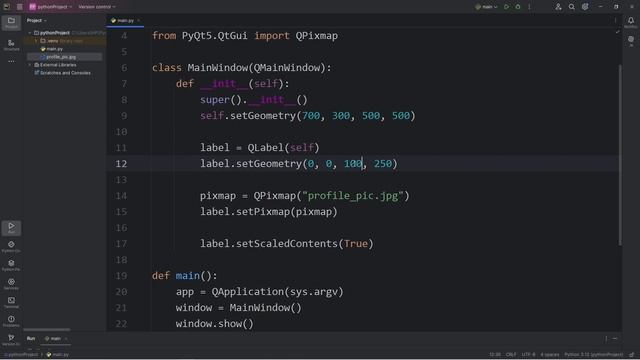640x360 pixels.
Task: Change UTF-8 file encoding
Action: coord(528,355)
